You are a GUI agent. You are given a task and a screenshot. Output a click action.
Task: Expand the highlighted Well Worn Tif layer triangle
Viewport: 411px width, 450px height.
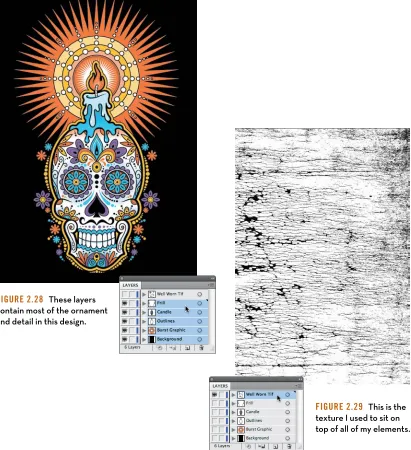pos(233,395)
